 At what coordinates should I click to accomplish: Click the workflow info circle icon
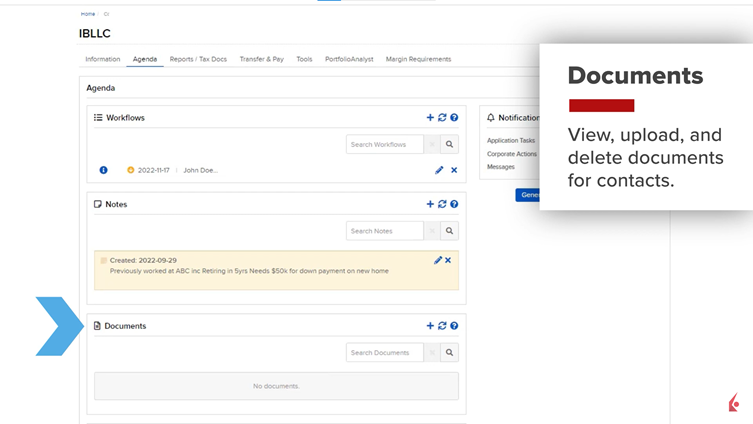(x=103, y=170)
